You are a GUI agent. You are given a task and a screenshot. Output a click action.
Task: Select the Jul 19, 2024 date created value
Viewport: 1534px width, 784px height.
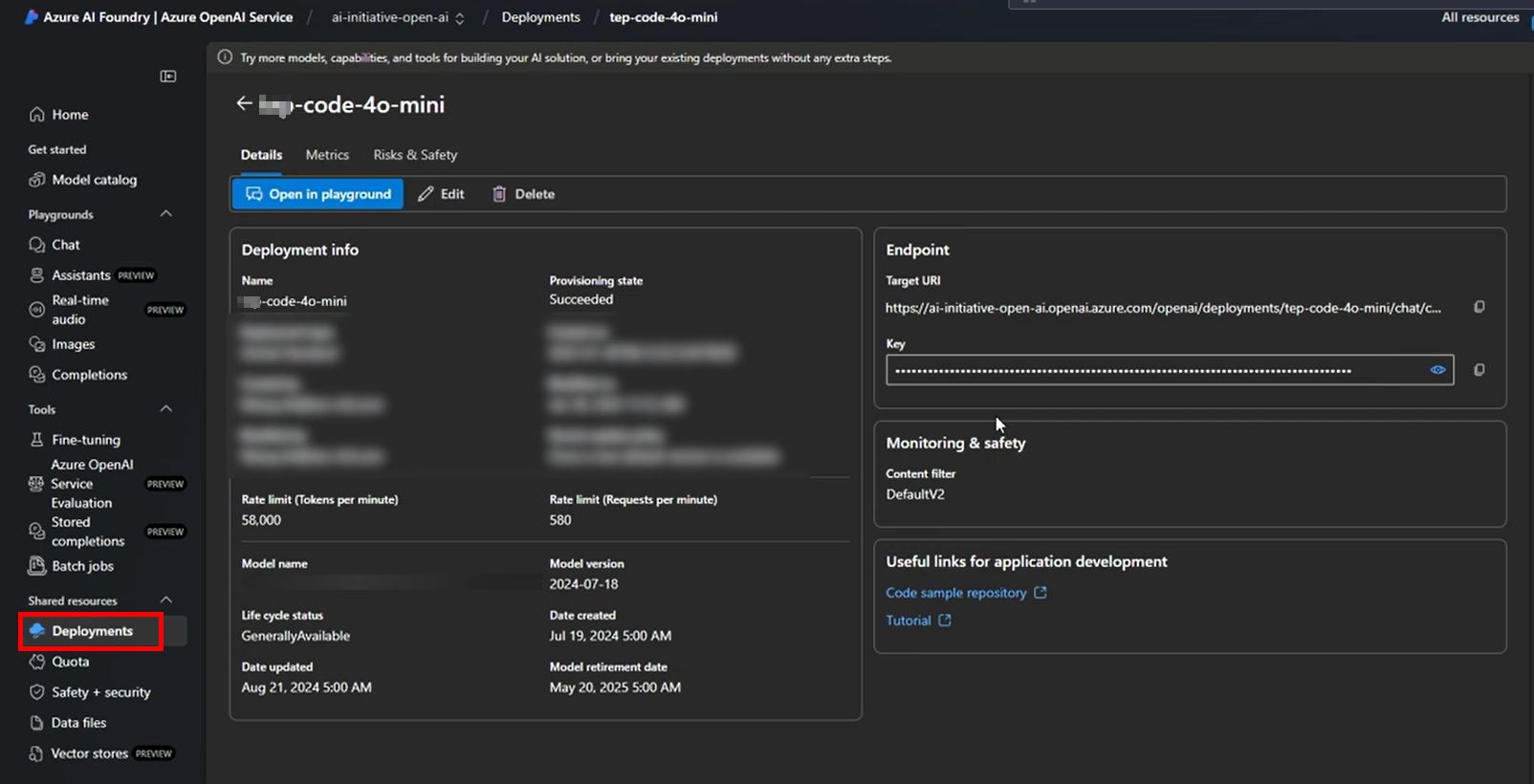click(610, 636)
